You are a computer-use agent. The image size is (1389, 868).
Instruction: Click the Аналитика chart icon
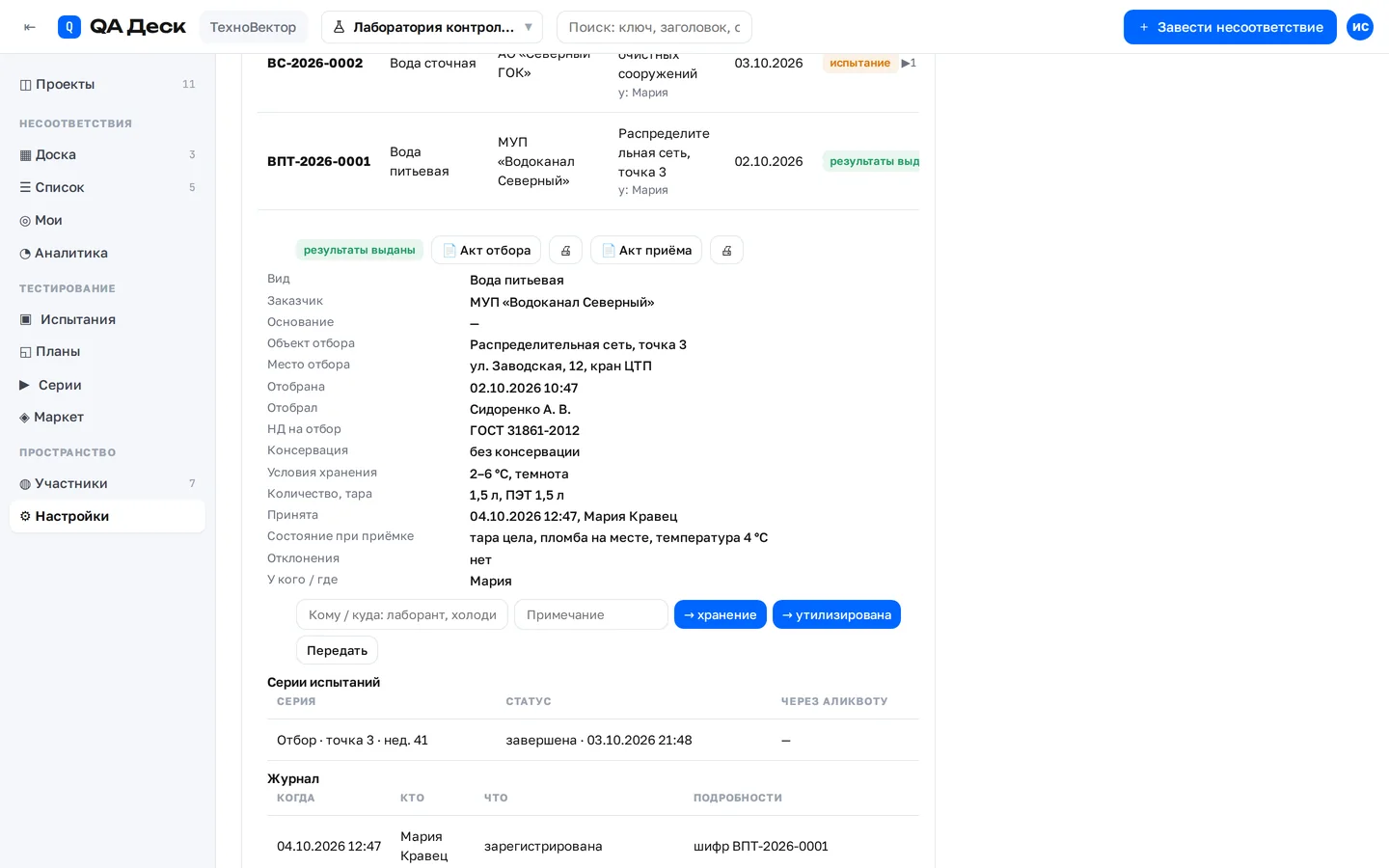(26, 254)
